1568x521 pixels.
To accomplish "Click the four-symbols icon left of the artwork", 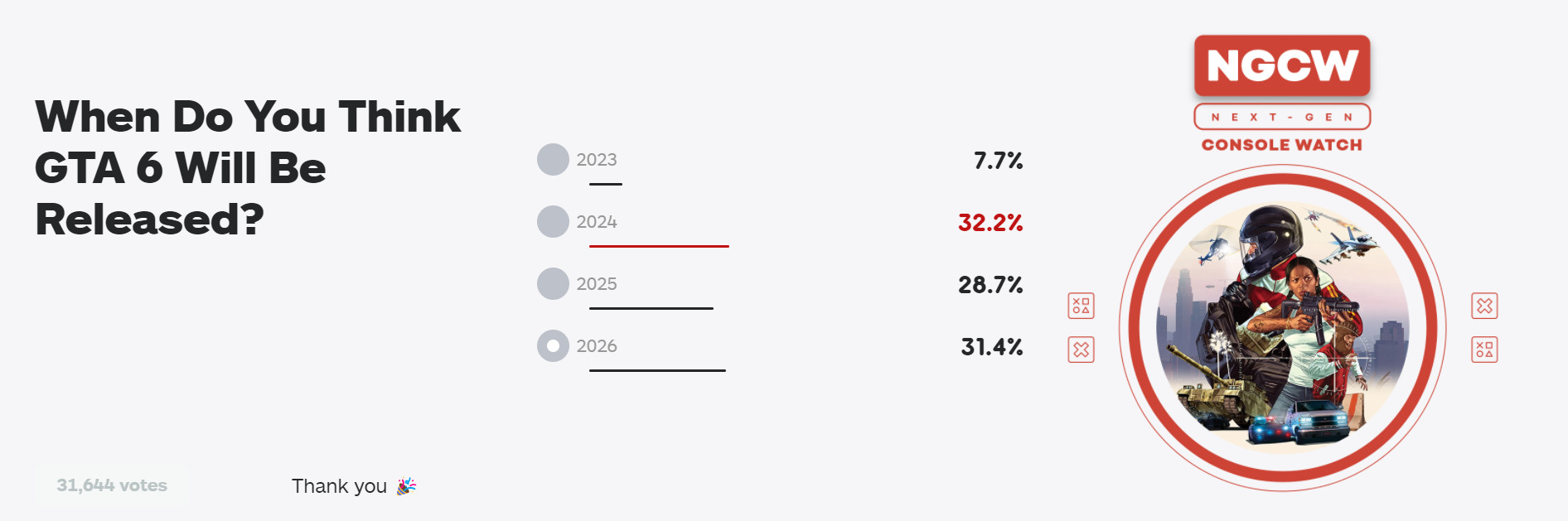I will 1081,306.
